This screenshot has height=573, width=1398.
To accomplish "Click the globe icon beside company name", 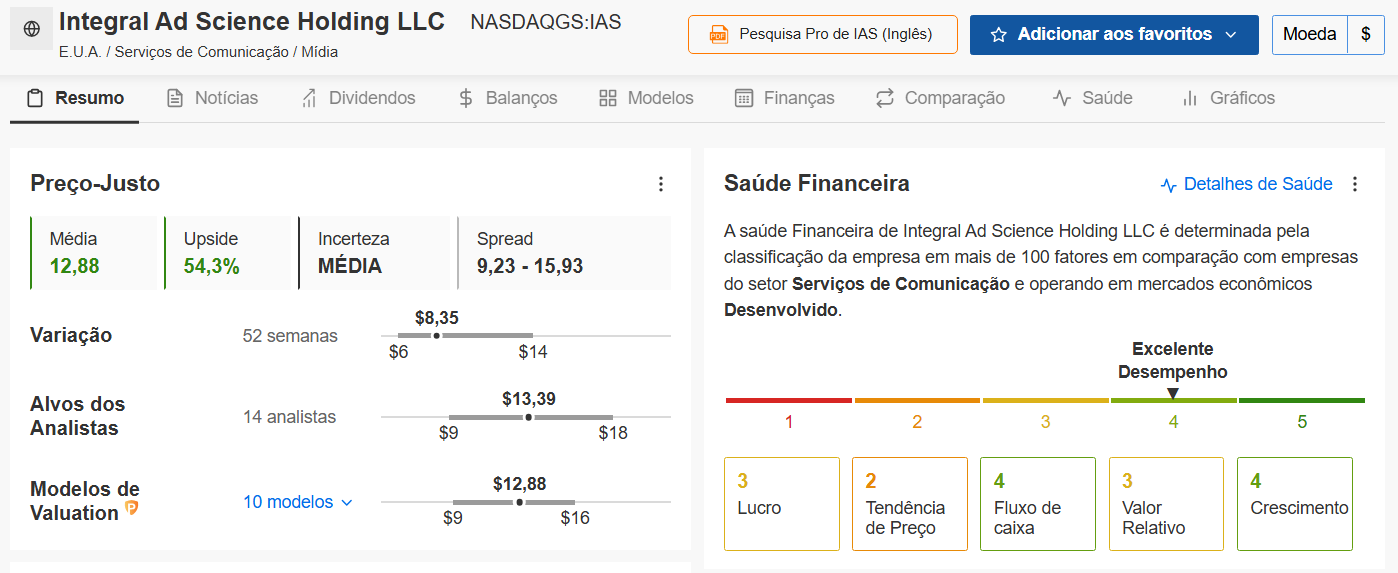I will tap(31, 30).
